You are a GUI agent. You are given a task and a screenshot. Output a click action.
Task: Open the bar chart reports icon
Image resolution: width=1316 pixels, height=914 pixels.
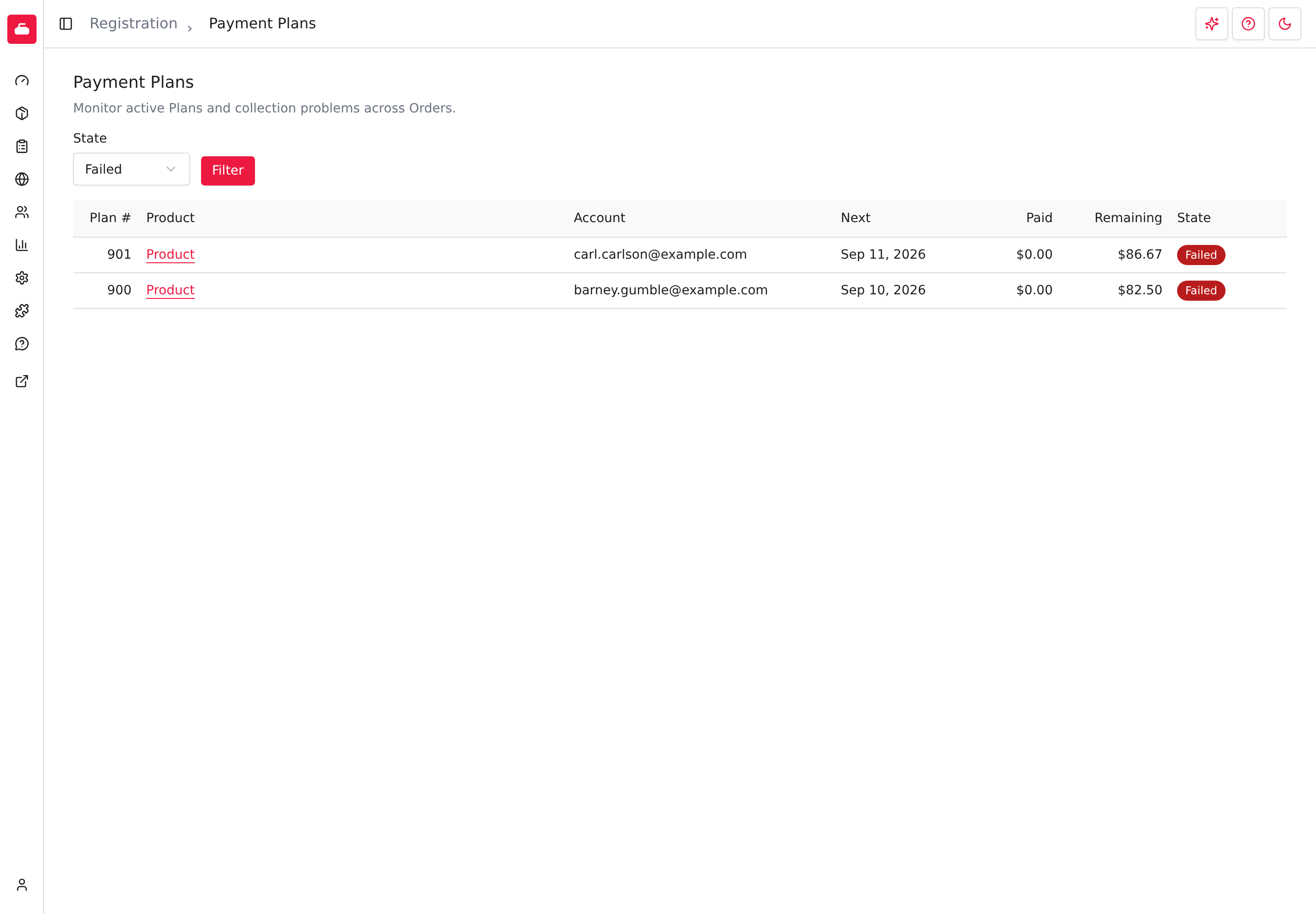pos(22,245)
